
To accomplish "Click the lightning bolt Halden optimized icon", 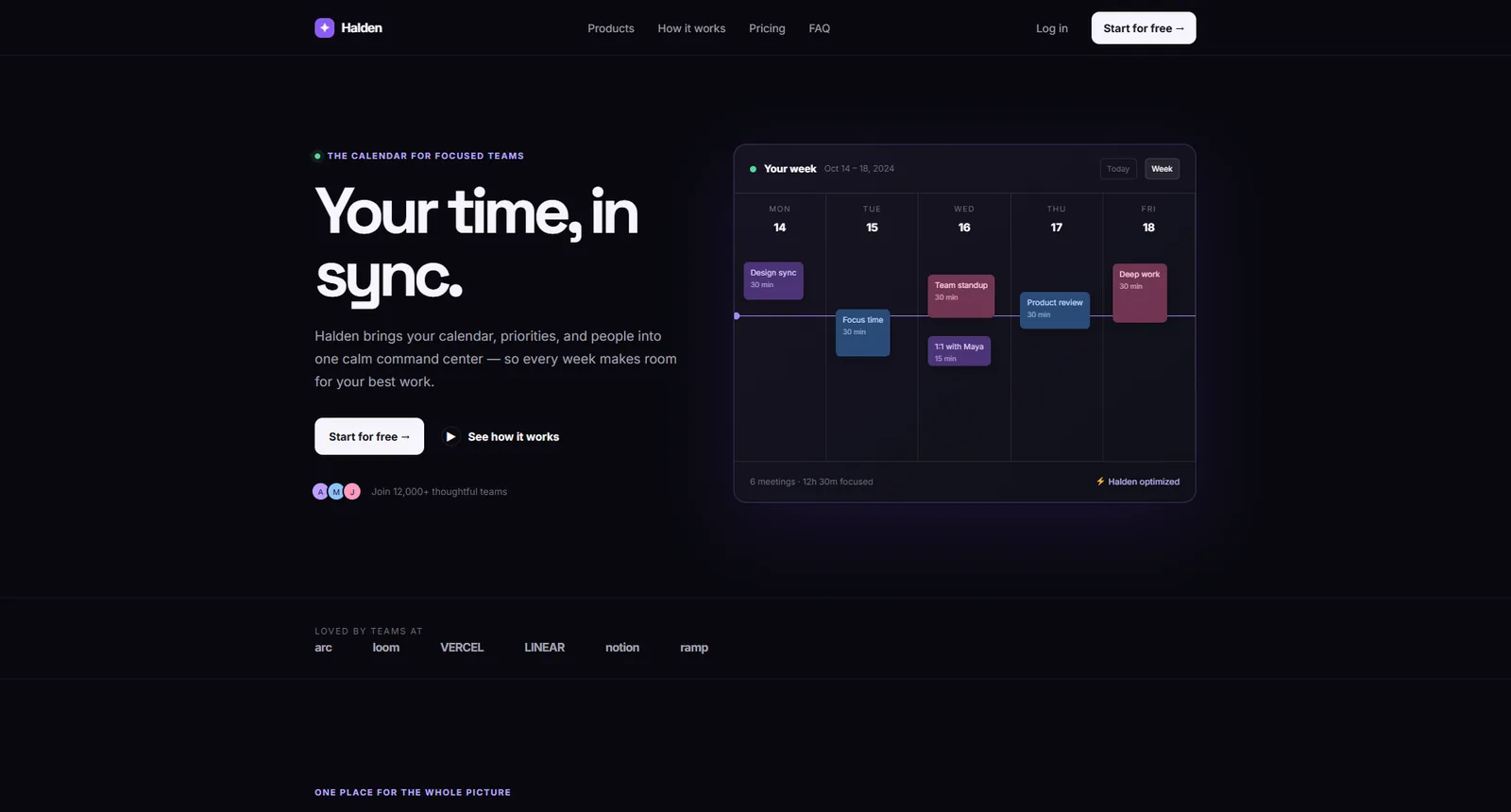I will [x=1100, y=482].
